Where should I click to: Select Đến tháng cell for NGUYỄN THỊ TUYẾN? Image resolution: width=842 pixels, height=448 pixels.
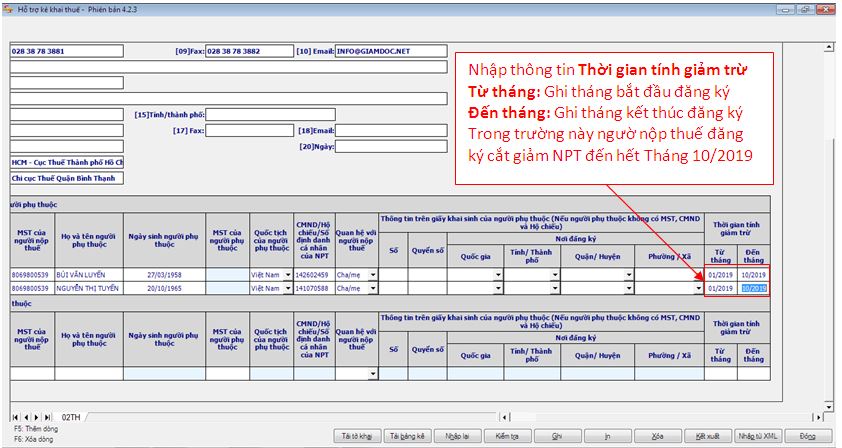click(753, 288)
